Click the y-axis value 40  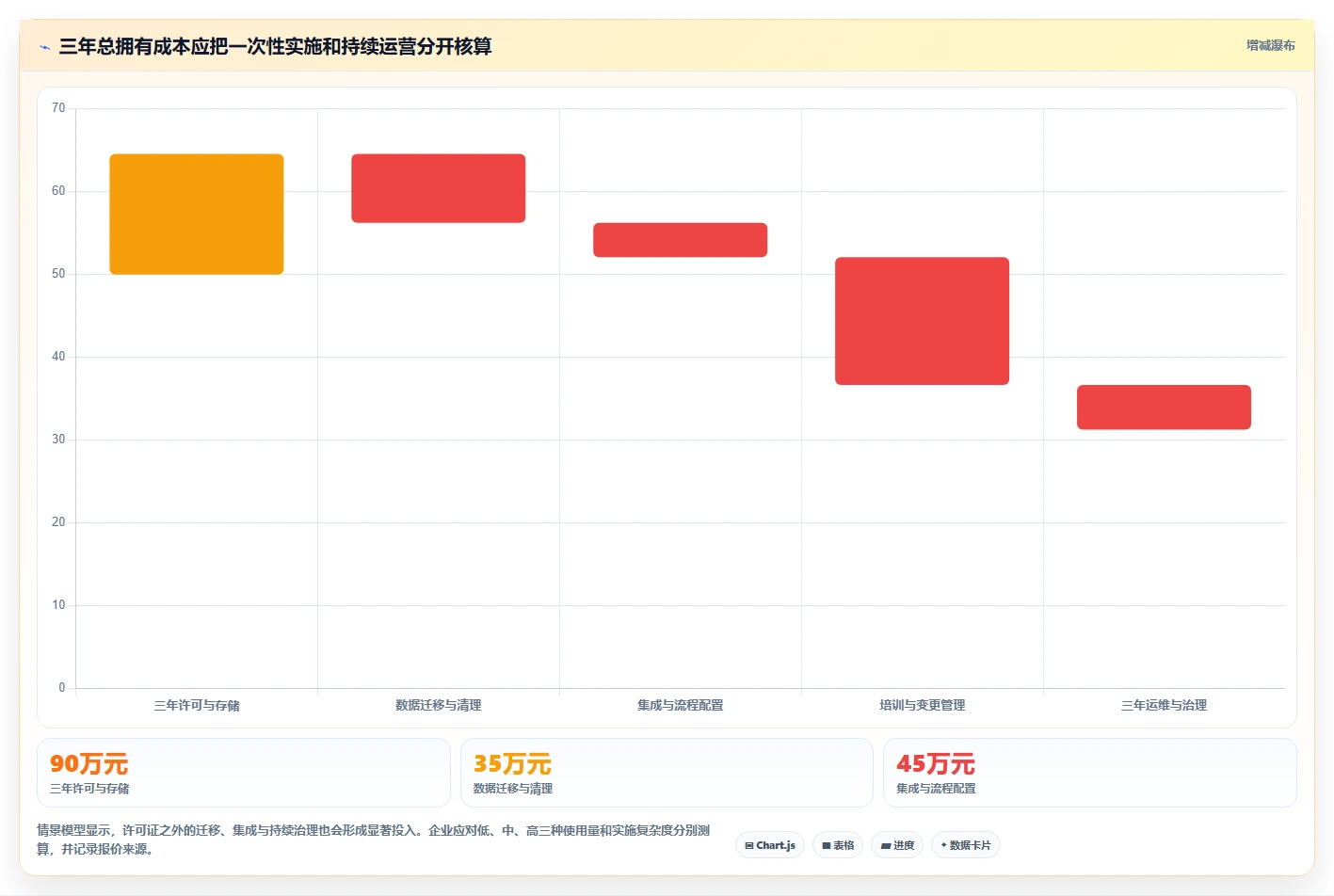[58, 357]
